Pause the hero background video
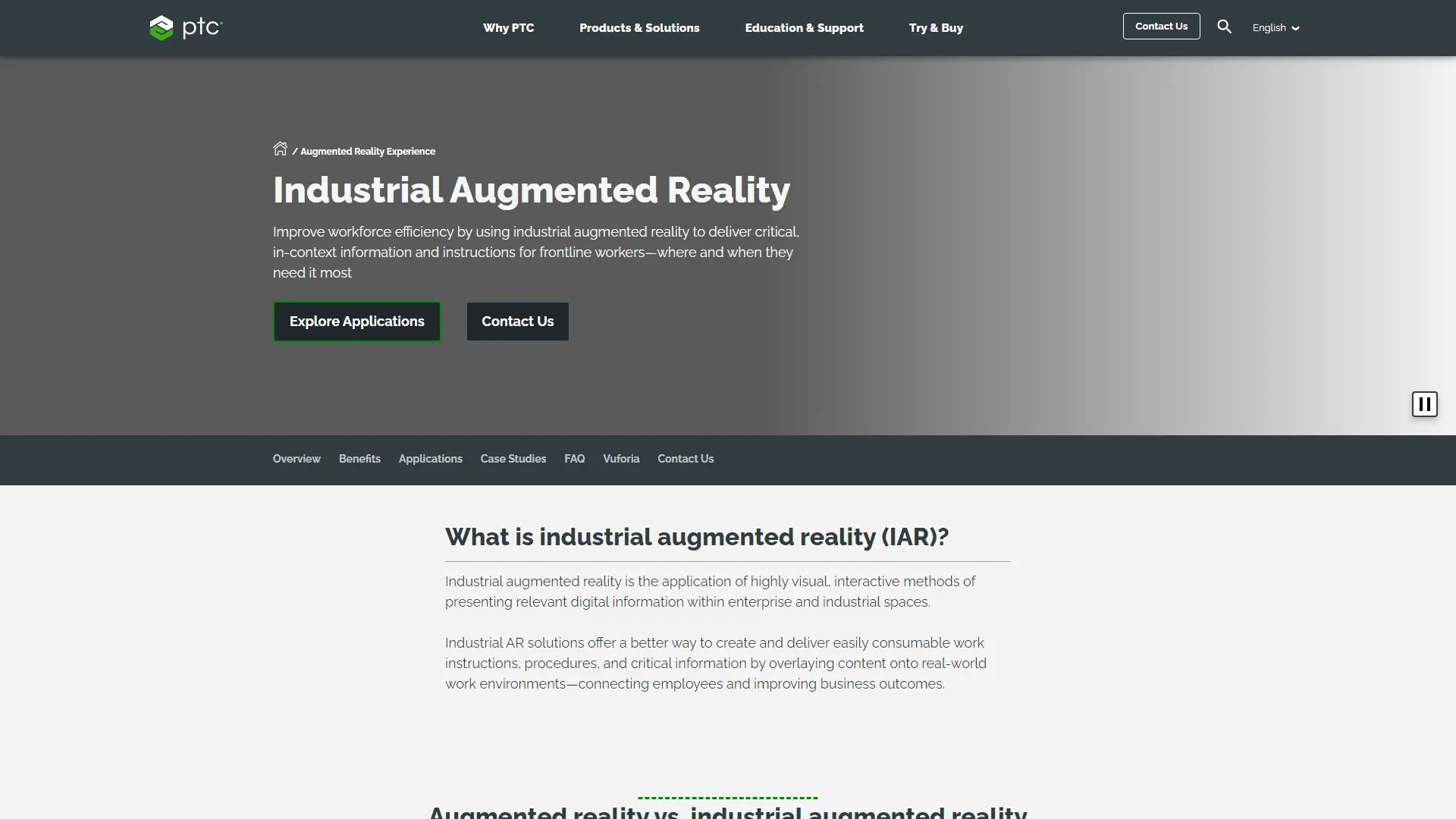Viewport: 1456px width, 819px height. pyautogui.click(x=1425, y=404)
